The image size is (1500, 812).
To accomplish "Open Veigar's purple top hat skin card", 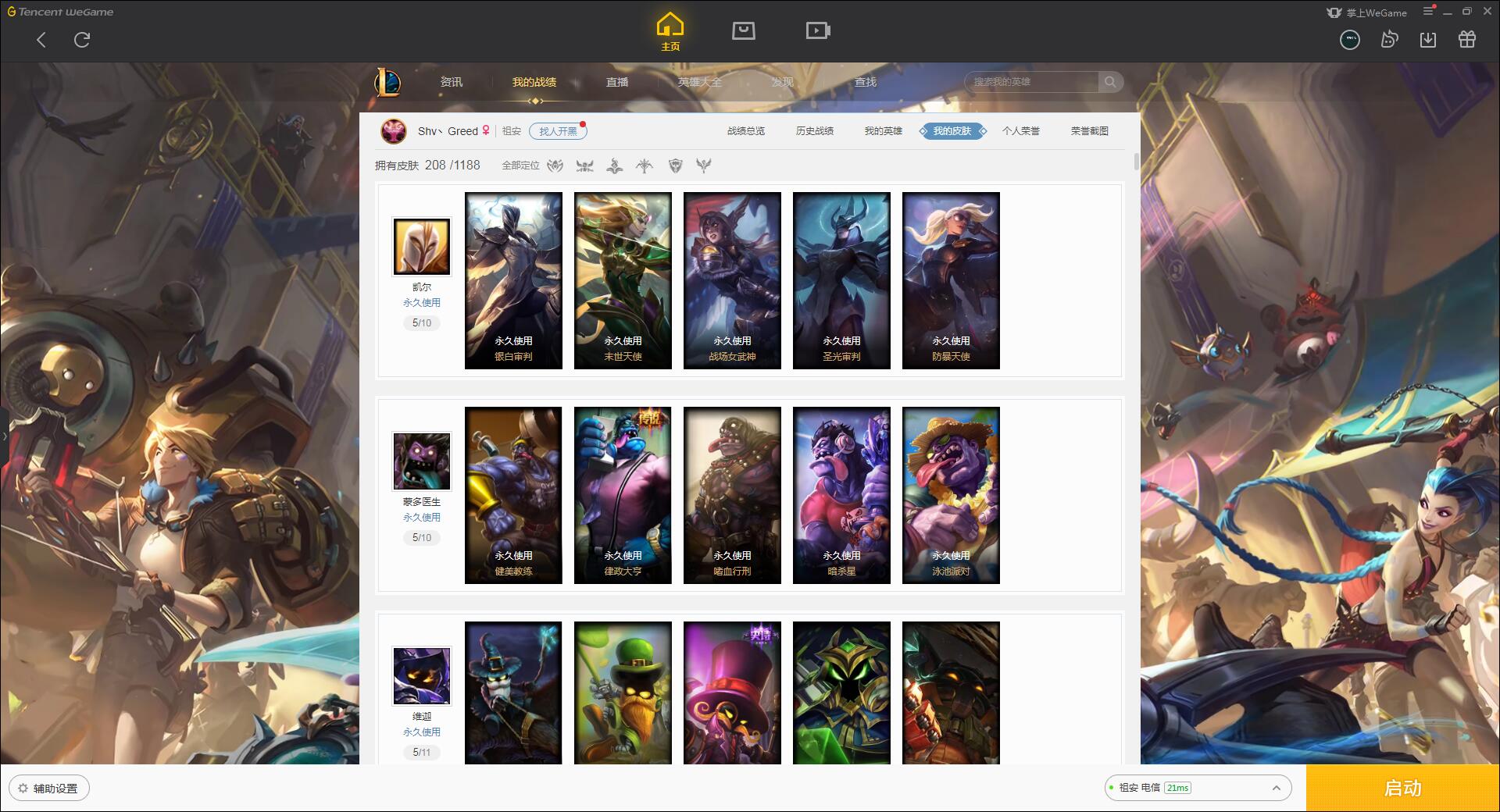I will tap(732, 693).
